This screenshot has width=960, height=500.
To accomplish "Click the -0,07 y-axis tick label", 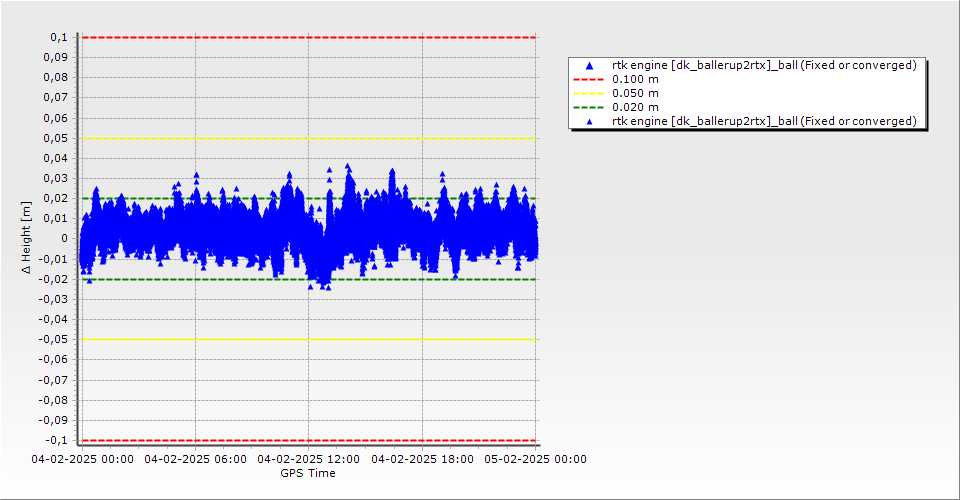I will point(53,380).
